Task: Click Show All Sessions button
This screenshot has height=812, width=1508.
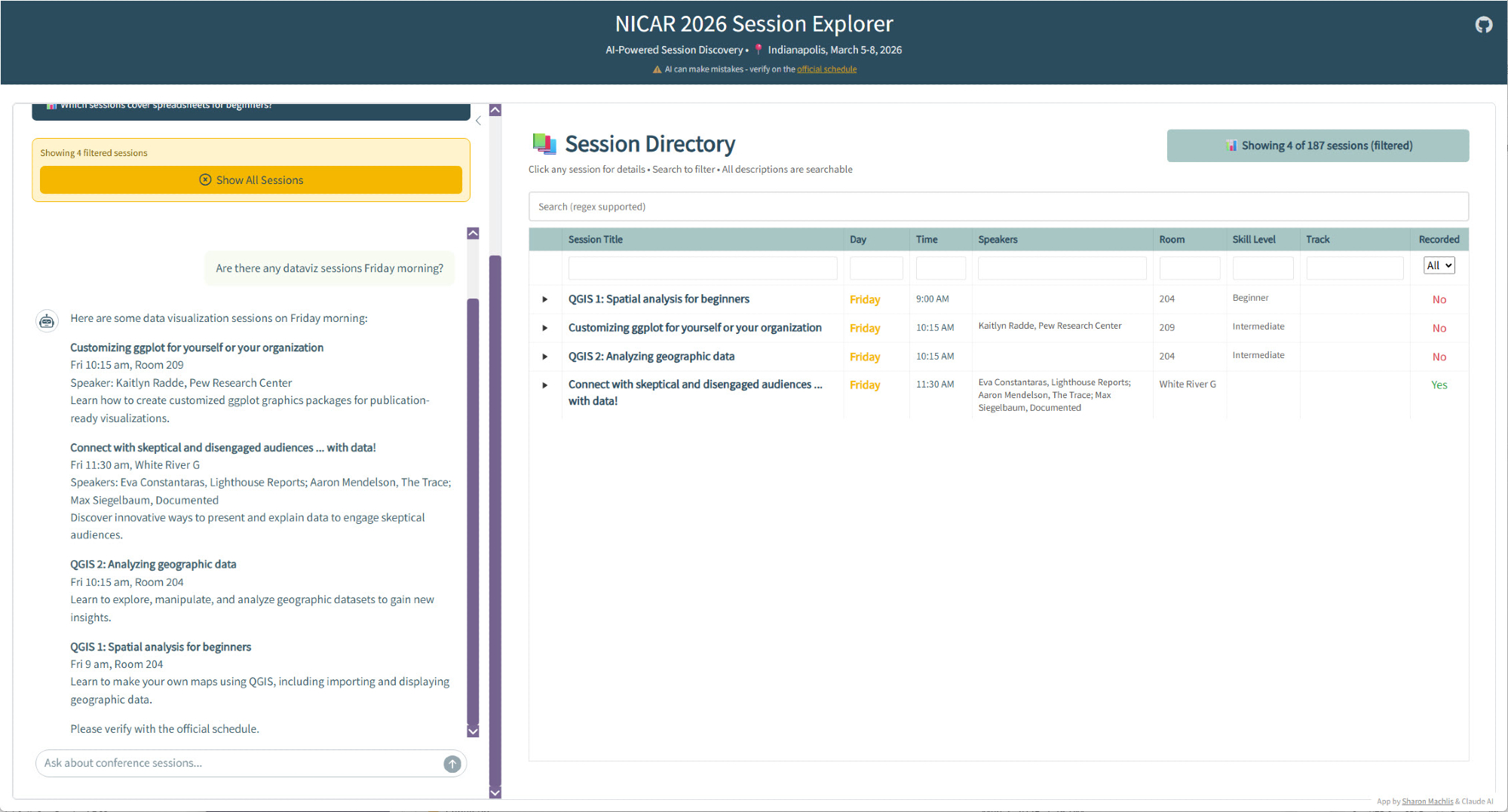Action: 251,180
